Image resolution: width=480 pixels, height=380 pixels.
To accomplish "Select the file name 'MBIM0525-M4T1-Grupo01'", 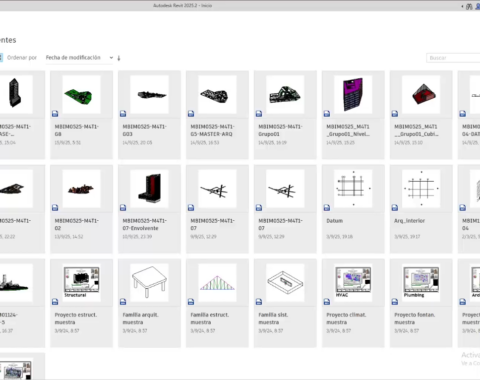I will 281,130.
